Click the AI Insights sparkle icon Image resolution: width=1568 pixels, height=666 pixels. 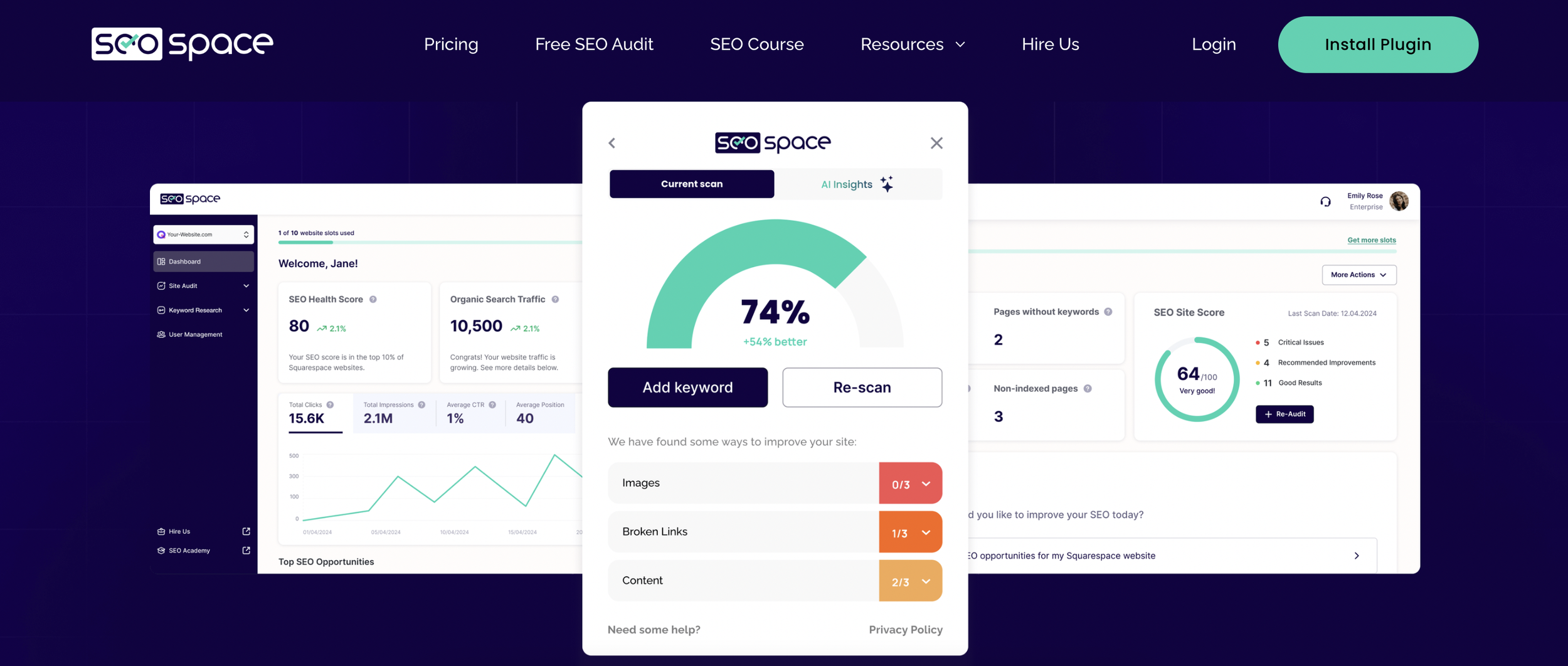point(887,184)
